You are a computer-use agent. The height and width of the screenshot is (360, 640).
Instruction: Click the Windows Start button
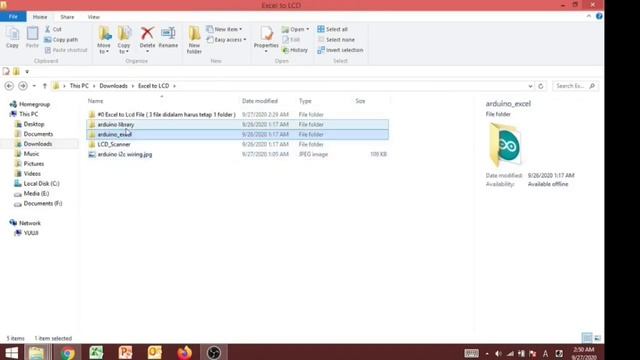tap(11, 353)
